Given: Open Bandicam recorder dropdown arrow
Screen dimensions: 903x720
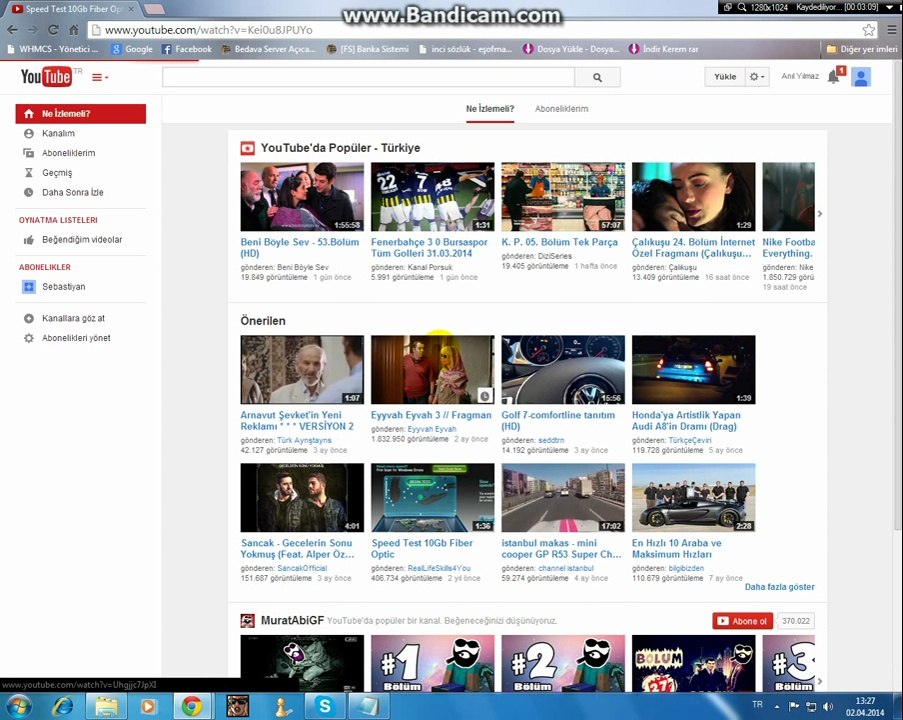Looking at the screenshot, I should [890, 7].
